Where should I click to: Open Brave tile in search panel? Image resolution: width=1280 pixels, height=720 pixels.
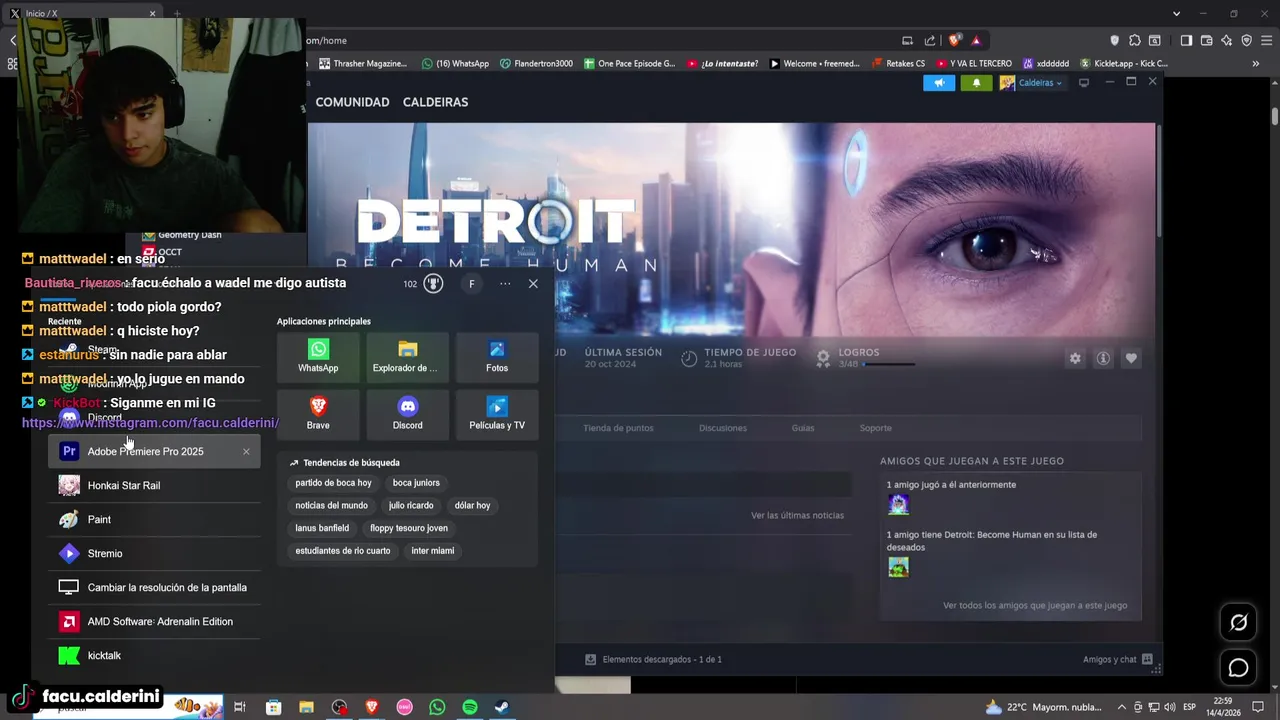click(318, 414)
